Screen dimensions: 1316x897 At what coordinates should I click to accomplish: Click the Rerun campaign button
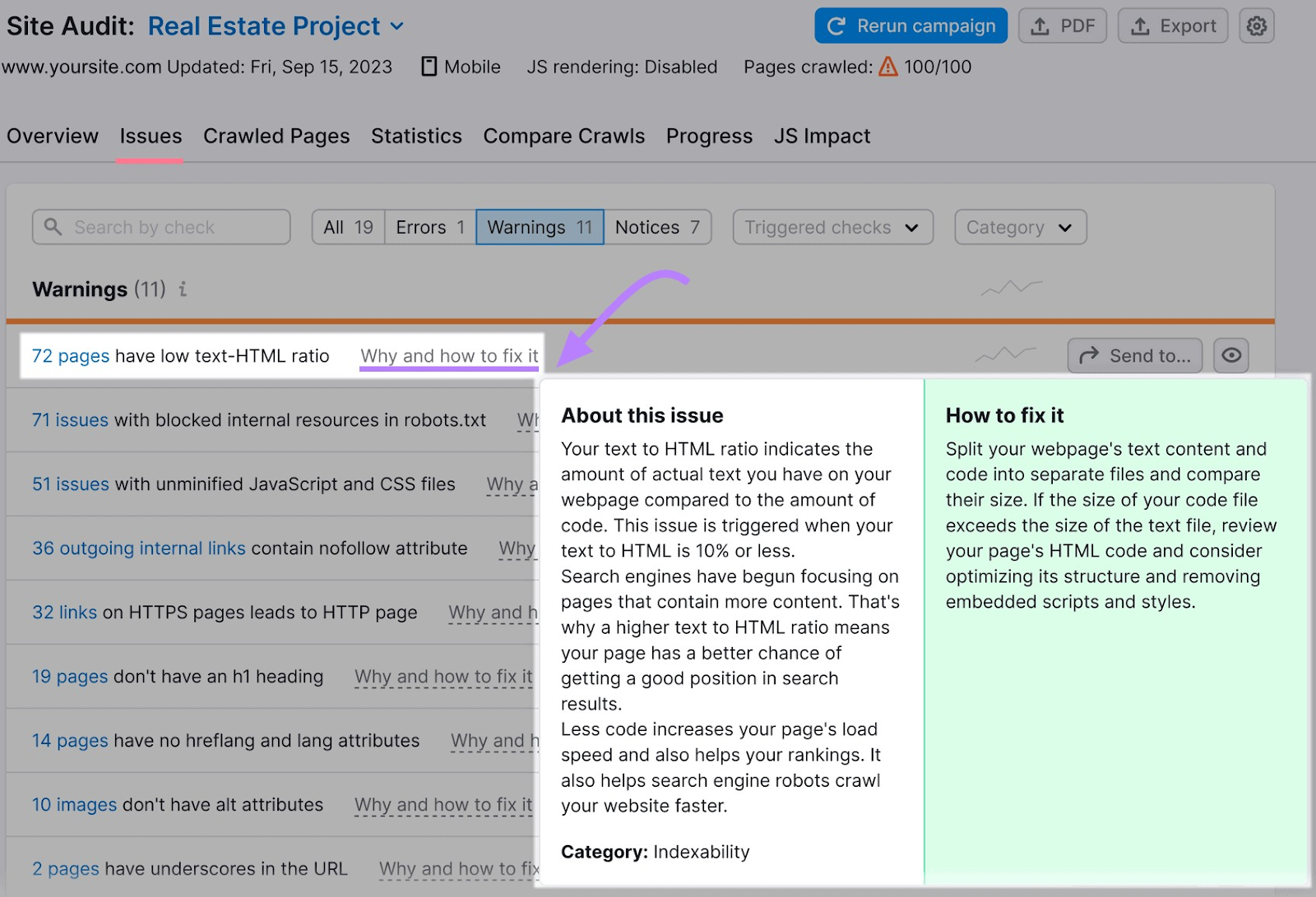tap(910, 25)
